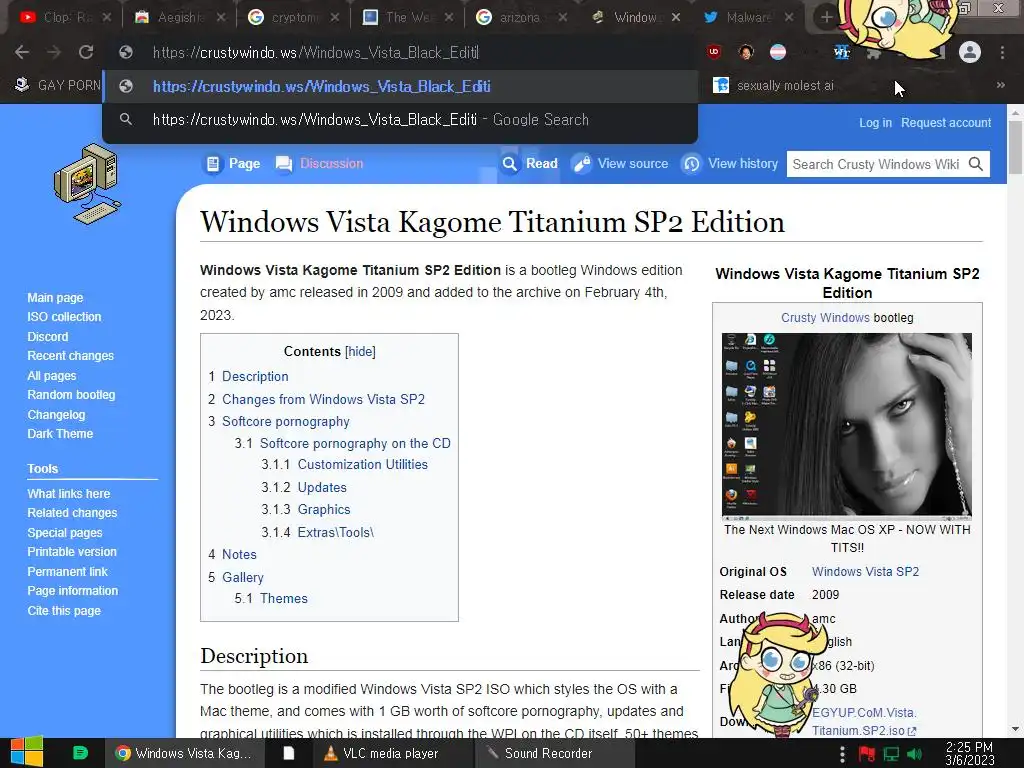Viewport: 1024px width, 768px height.
Task: Open Discord sidebar link
Action: click(x=48, y=336)
